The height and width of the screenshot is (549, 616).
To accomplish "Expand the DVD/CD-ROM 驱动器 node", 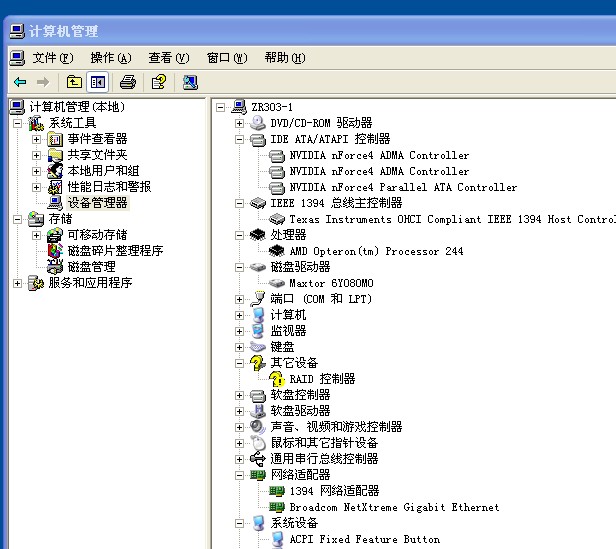I will [239, 123].
